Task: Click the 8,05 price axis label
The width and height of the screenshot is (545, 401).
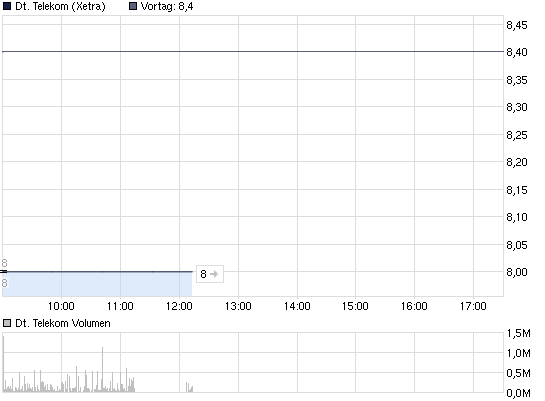Action: [516, 245]
